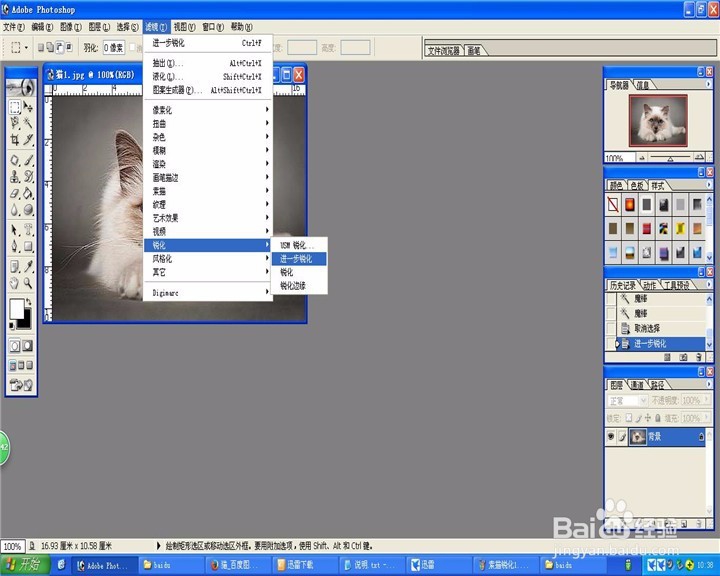This screenshot has height=576, width=720.
Task: Select the Notes tool
Action: (x=15, y=266)
